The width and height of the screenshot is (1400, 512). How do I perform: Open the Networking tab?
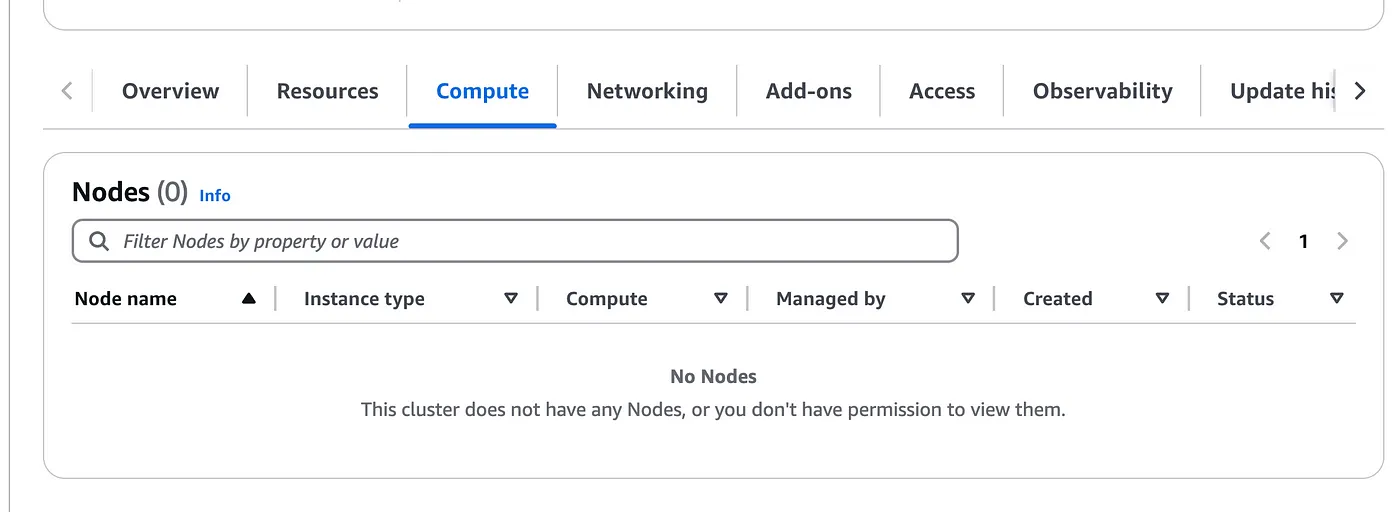[647, 91]
